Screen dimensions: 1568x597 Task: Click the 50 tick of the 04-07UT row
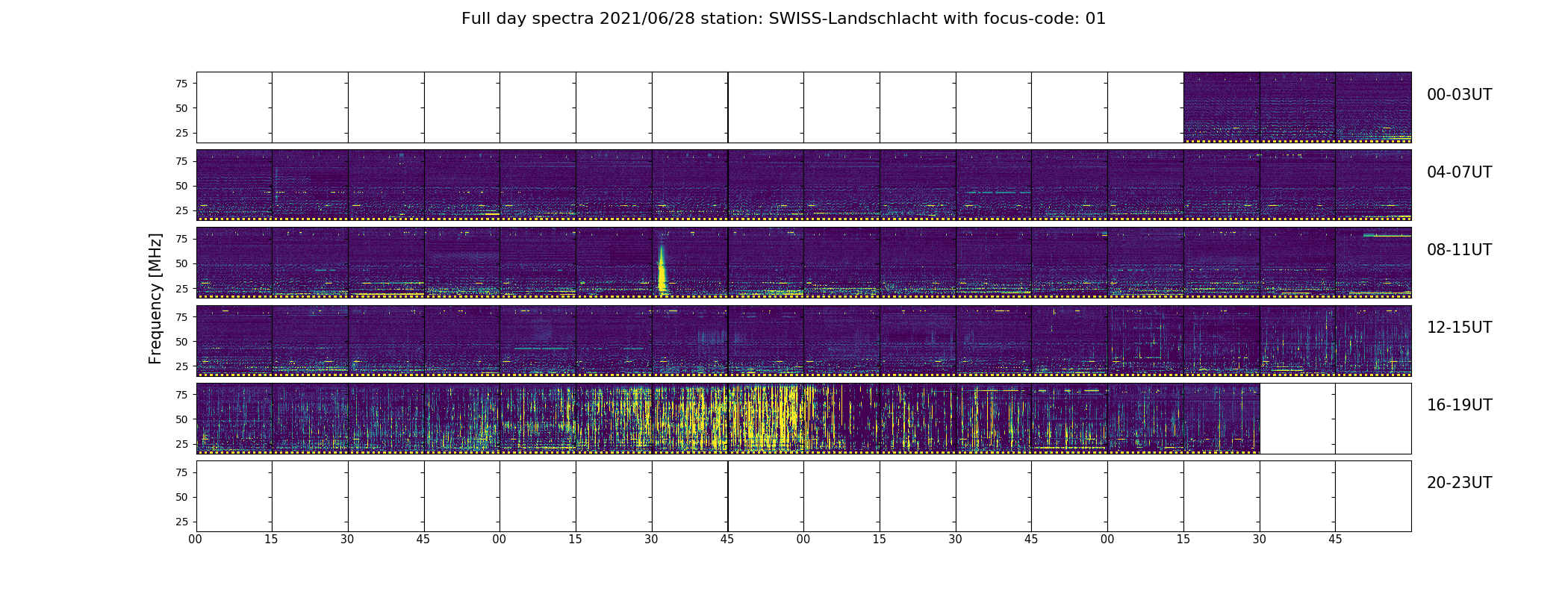pos(181,186)
